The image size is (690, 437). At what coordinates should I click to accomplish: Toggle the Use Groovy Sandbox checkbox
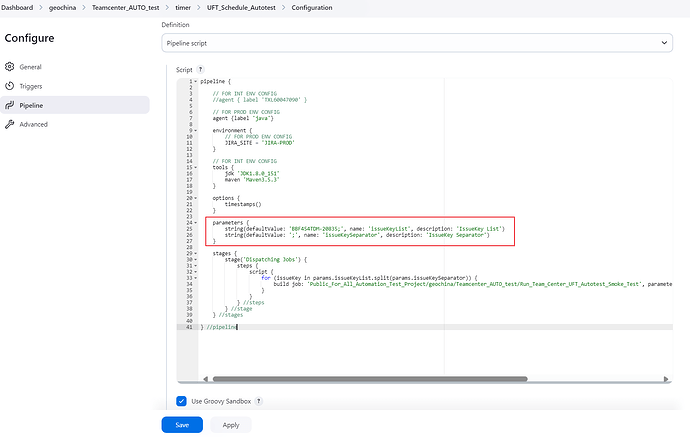(x=181, y=401)
